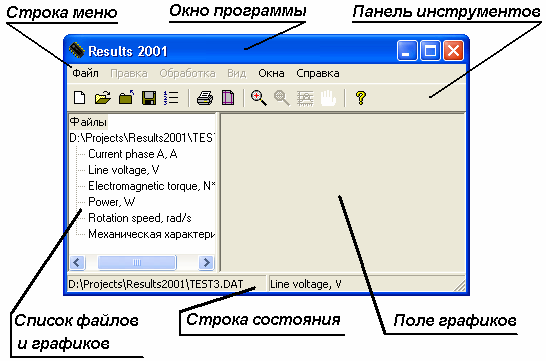
Task: Click the D:\Projects\Results2001 file node
Action: click(142, 138)
